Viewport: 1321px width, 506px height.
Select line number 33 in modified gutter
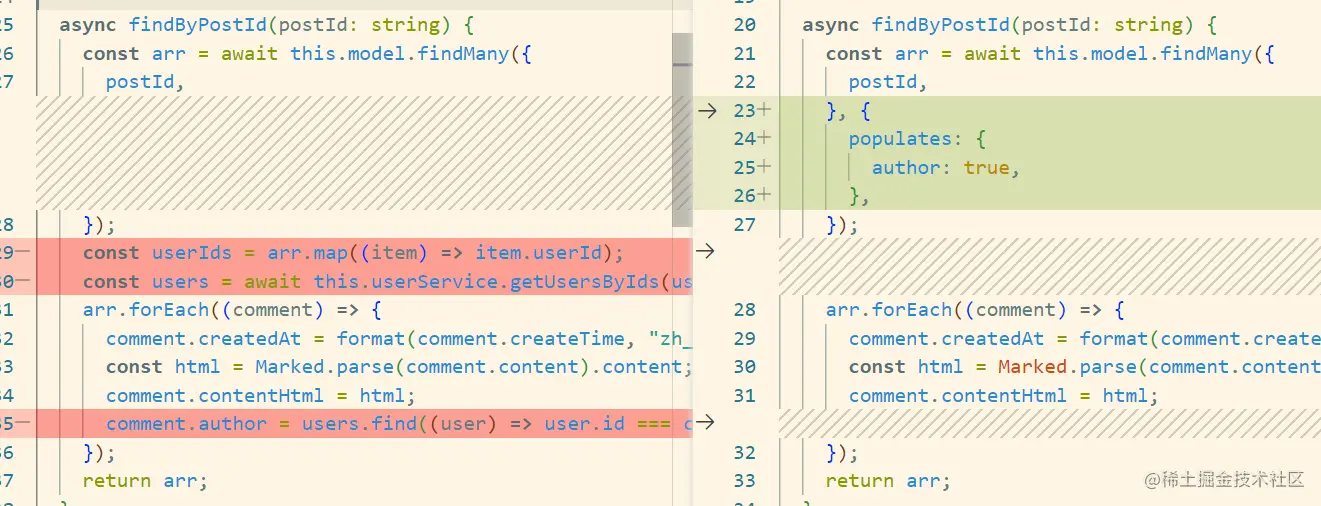pyautogui.click(x=745, y=481)
